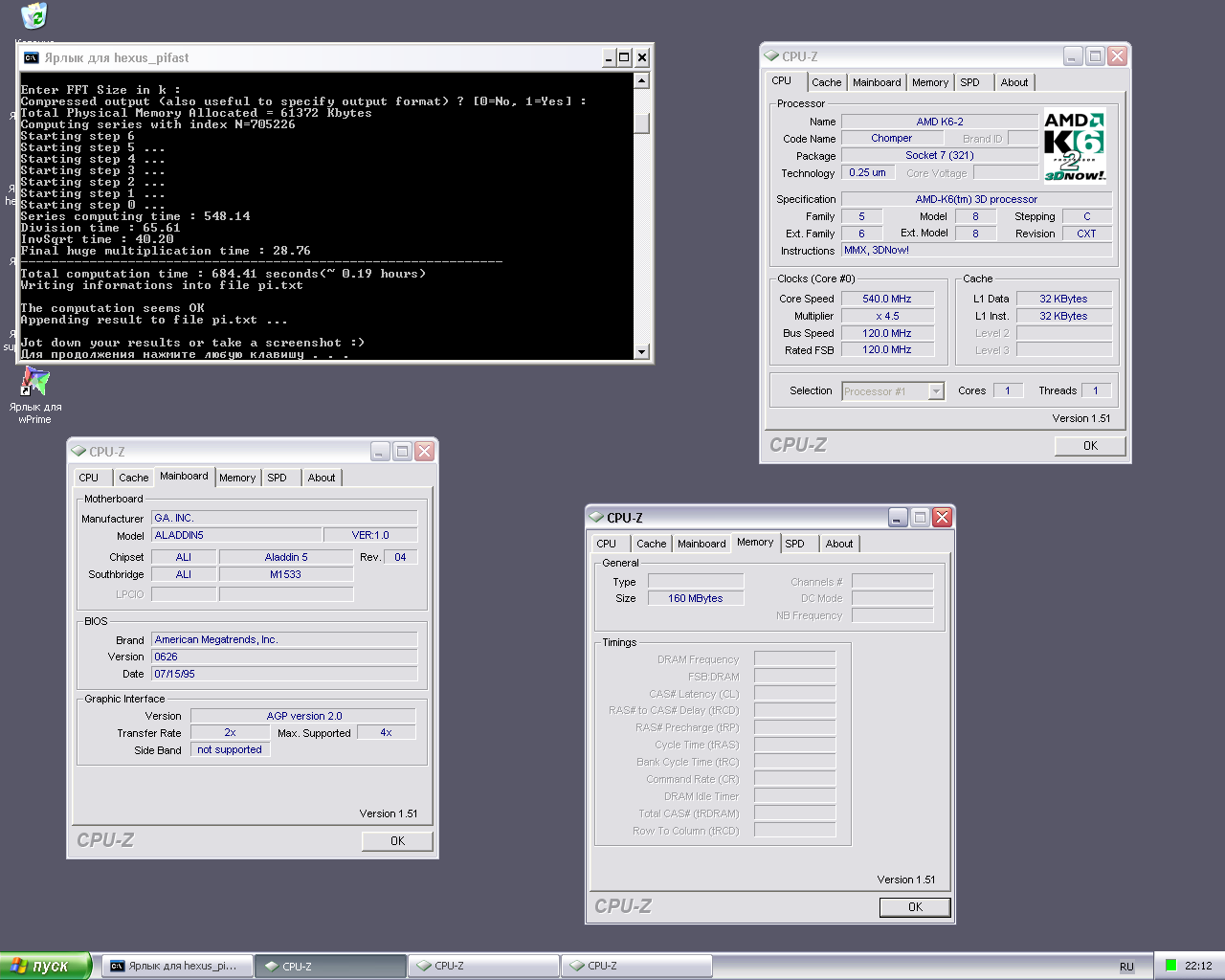This screenshot has width=1225, height=980.
Task: Activate the hexus_pifast taskbar button
Action: (178, 966)
